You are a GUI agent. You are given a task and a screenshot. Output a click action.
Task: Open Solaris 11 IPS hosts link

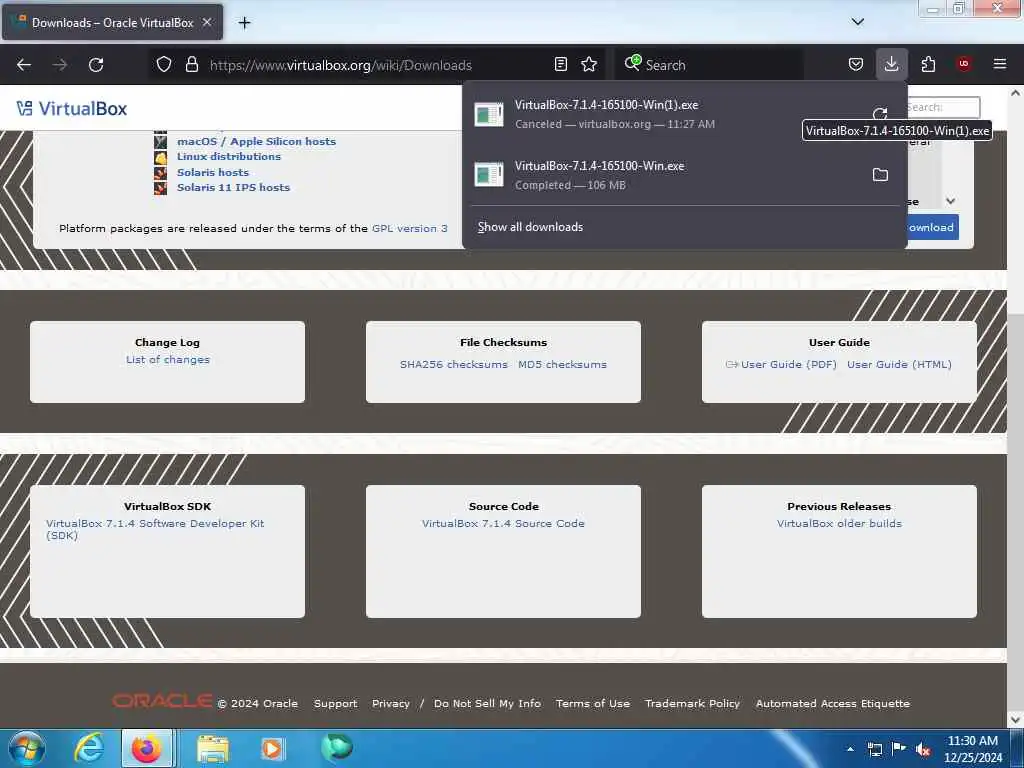pos(233,187)
